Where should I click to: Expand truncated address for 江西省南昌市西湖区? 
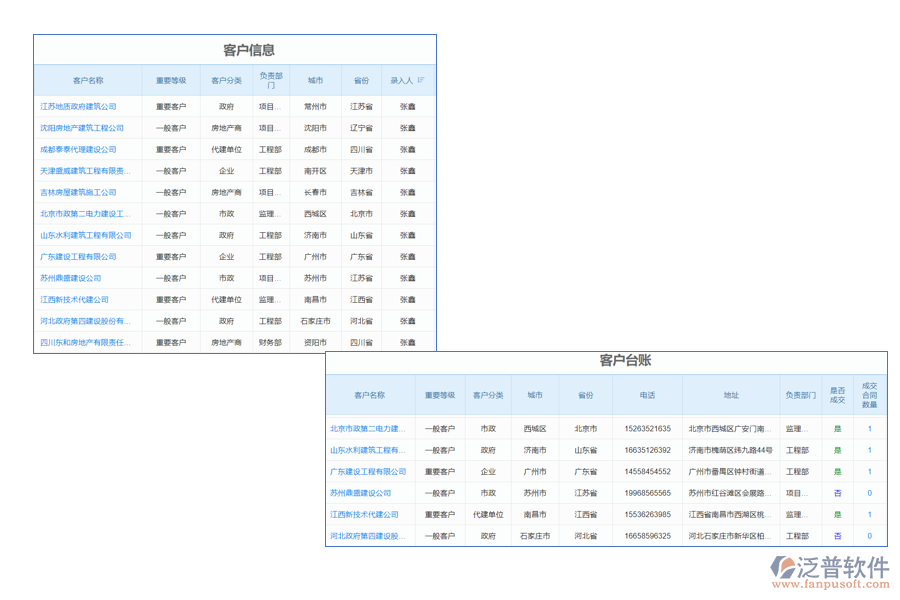[733, 514]
